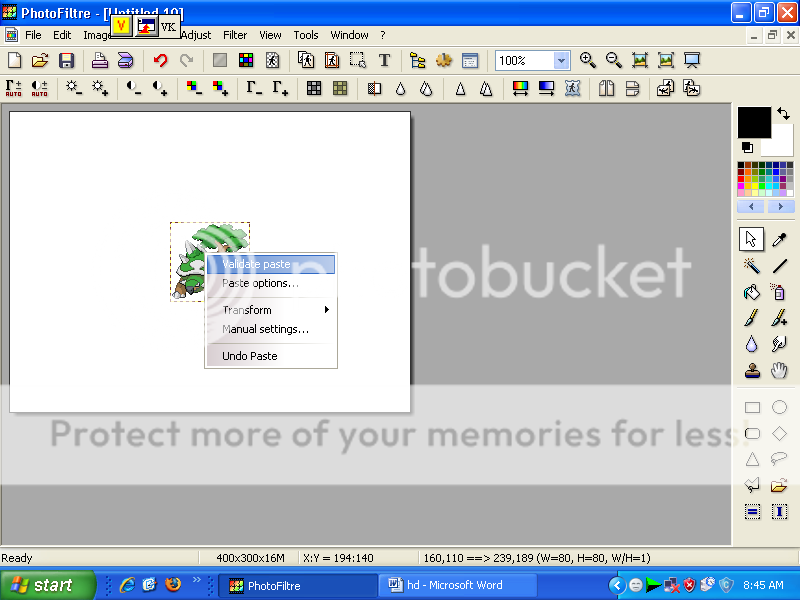Click the Zoom in magnifier
The image size is (800, 600).
pos(588,60)
